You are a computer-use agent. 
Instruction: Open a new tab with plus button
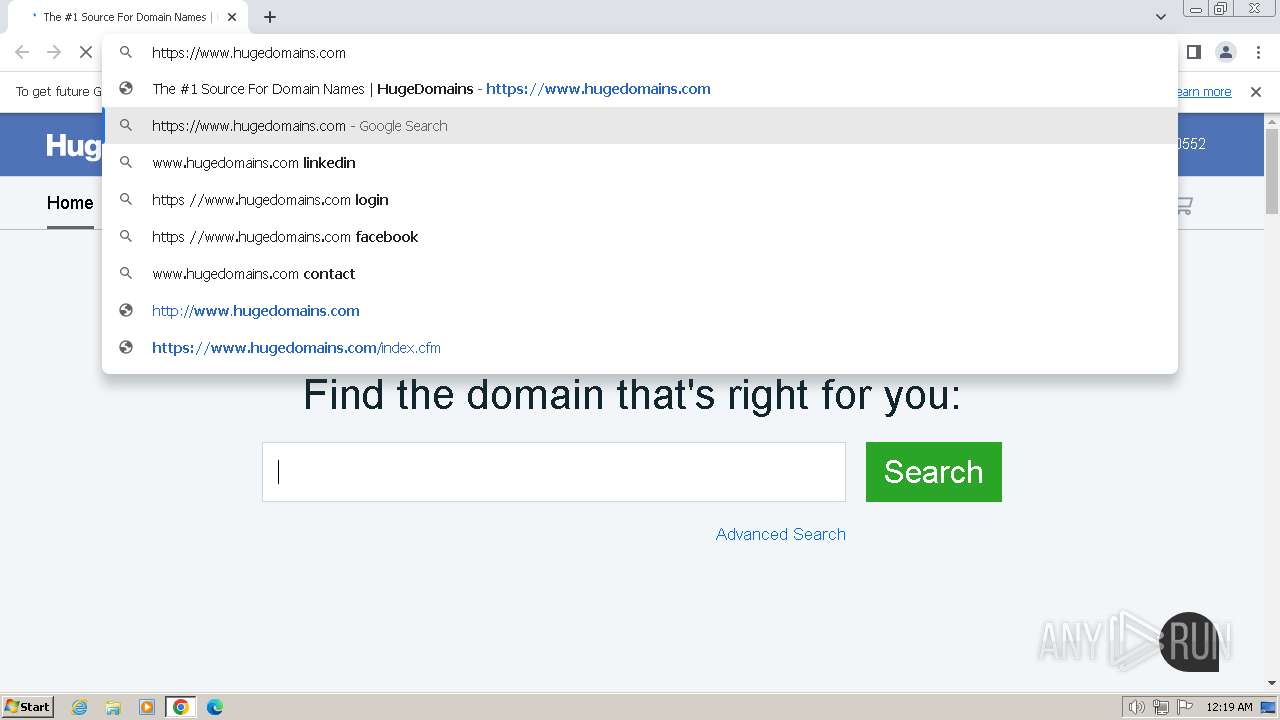[x=270, y=17]
